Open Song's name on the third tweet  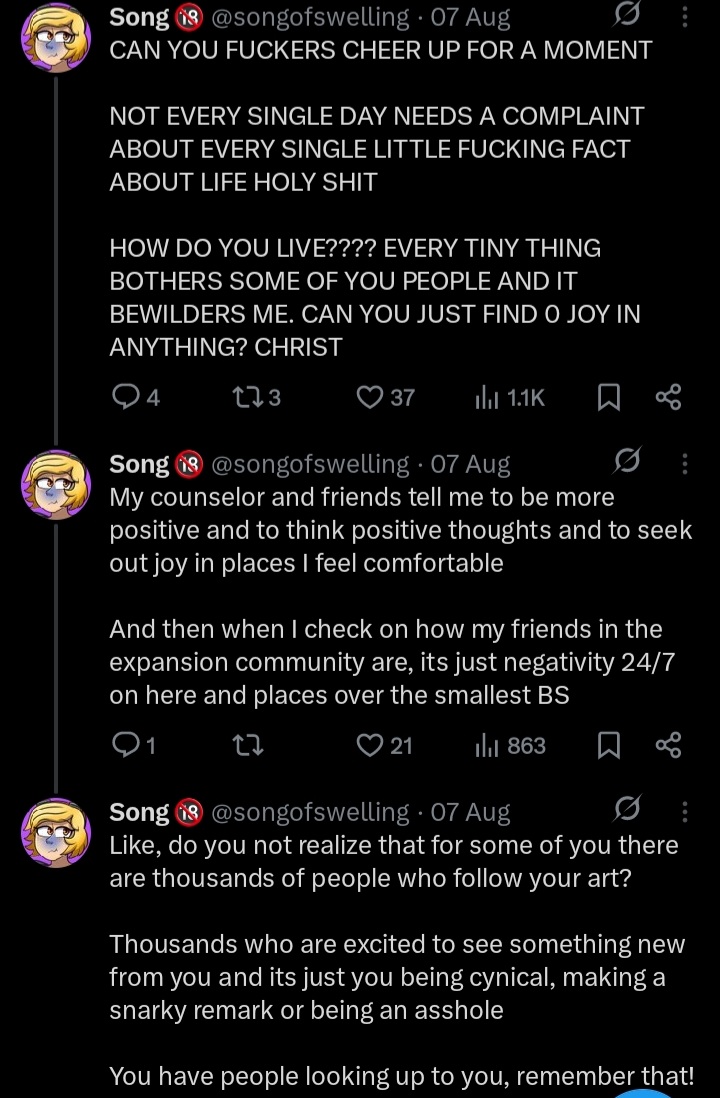tap(139, 812)
